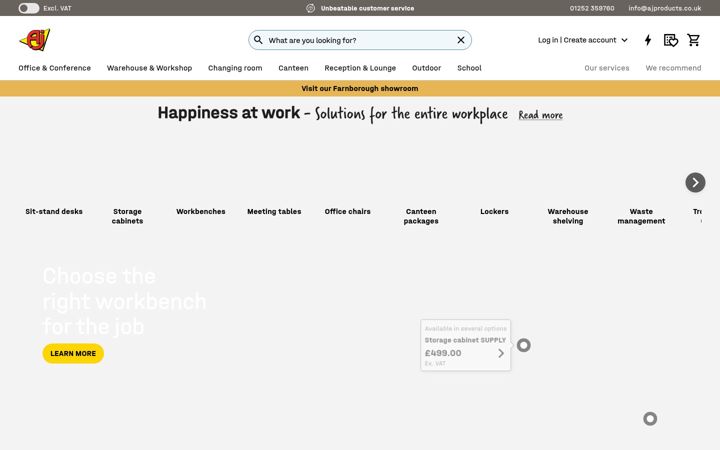Select Office chairs category

[348, 211]
